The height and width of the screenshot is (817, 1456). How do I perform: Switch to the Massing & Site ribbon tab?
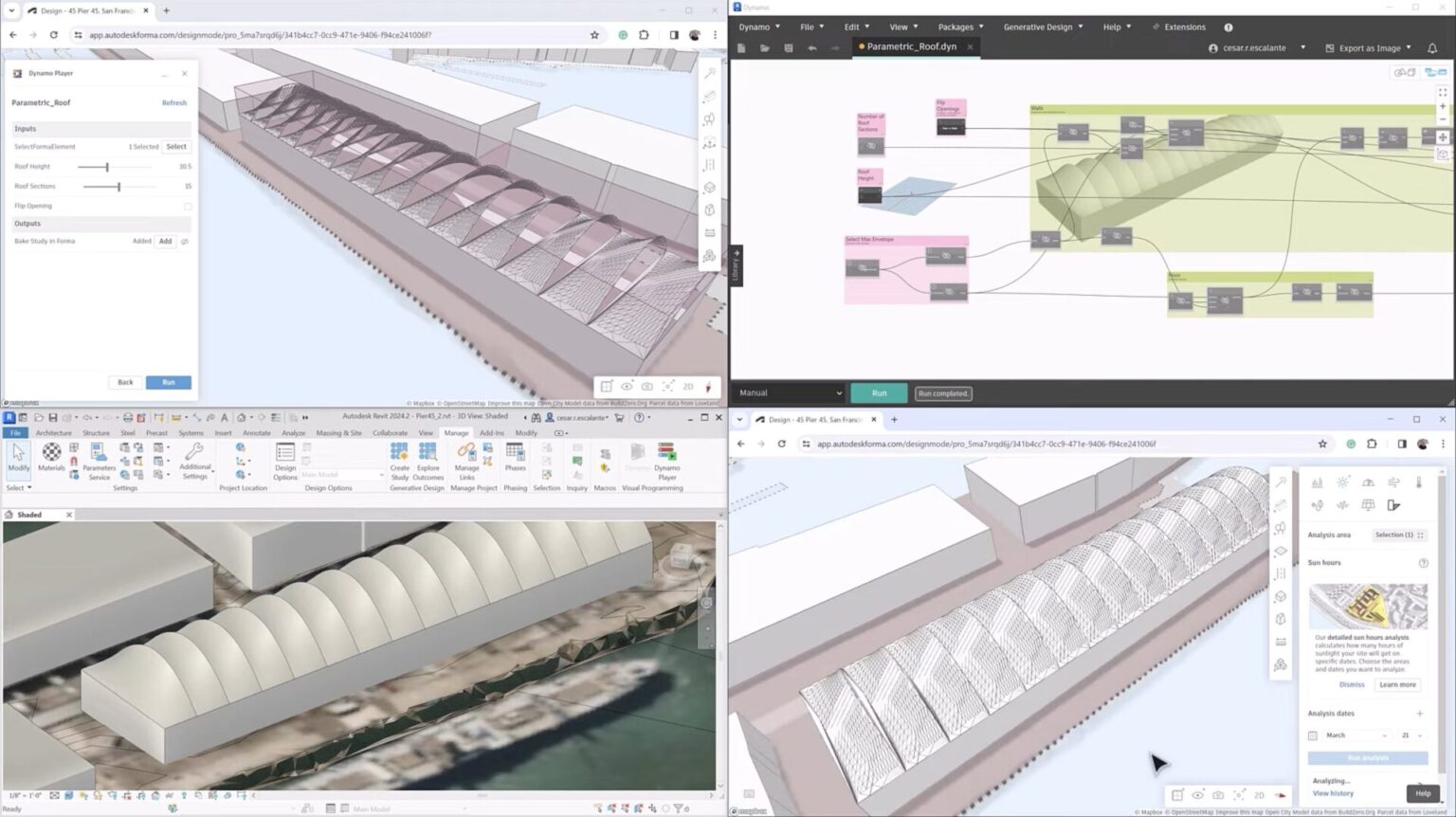coord(337,433)
